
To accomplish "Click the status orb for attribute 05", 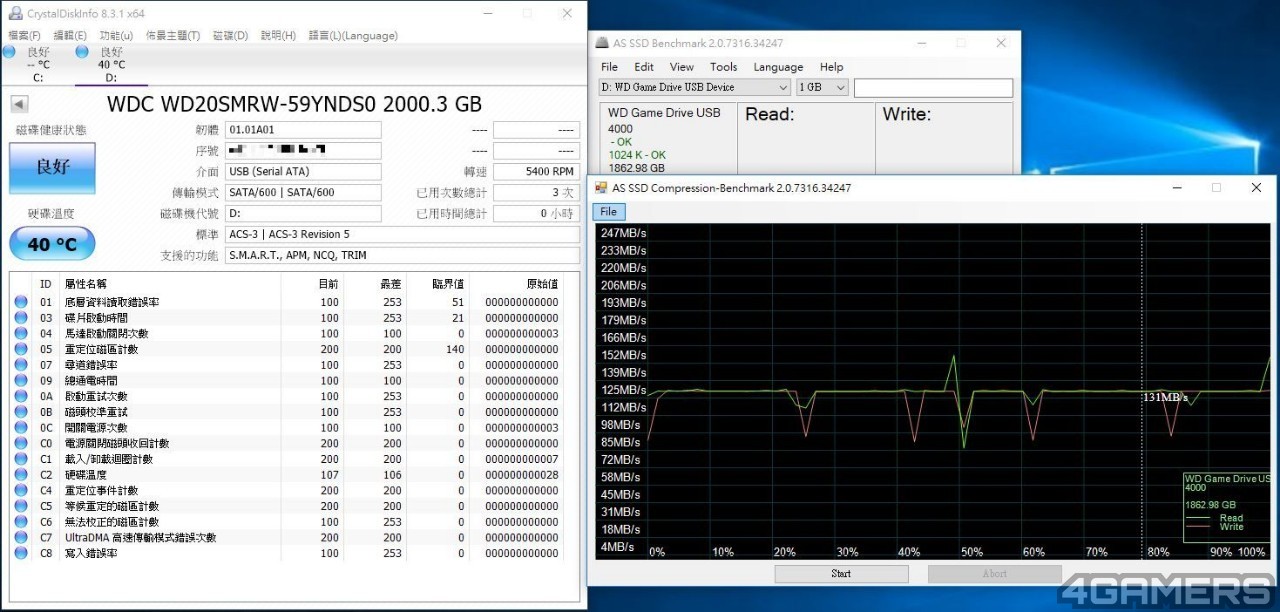I will coord(21,349).
